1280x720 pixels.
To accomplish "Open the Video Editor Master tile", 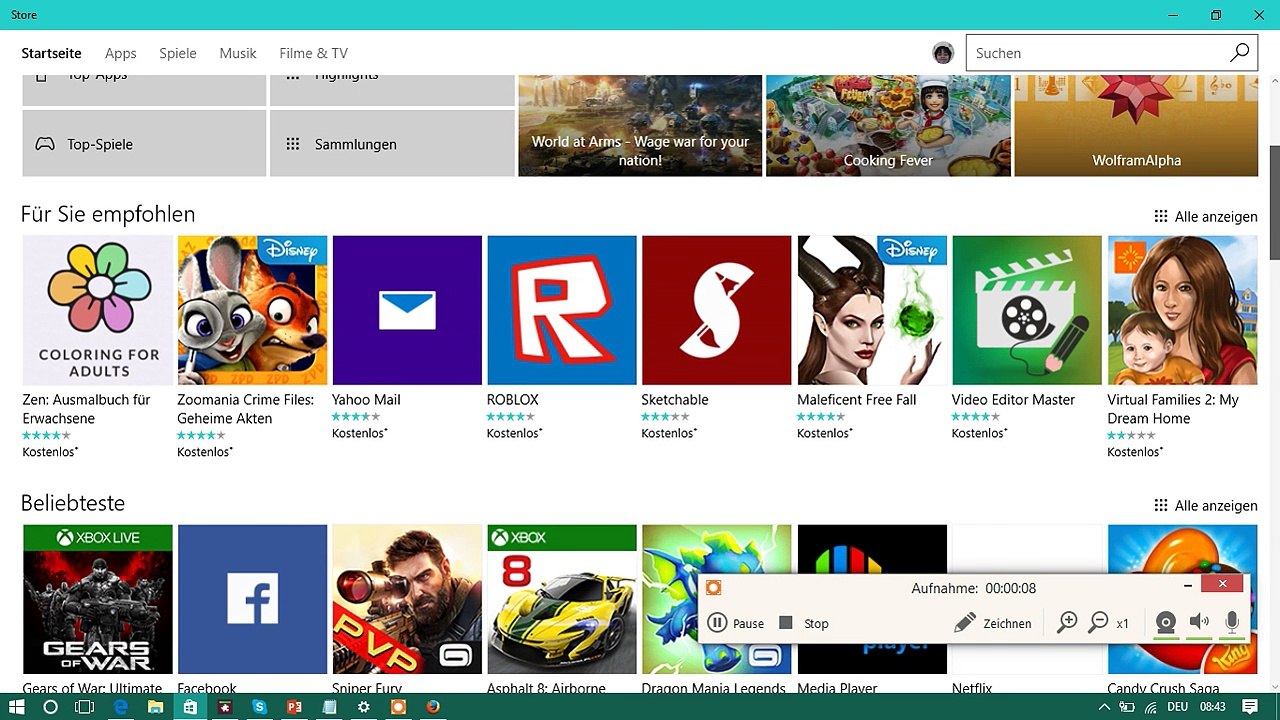I will [1027, 310].
